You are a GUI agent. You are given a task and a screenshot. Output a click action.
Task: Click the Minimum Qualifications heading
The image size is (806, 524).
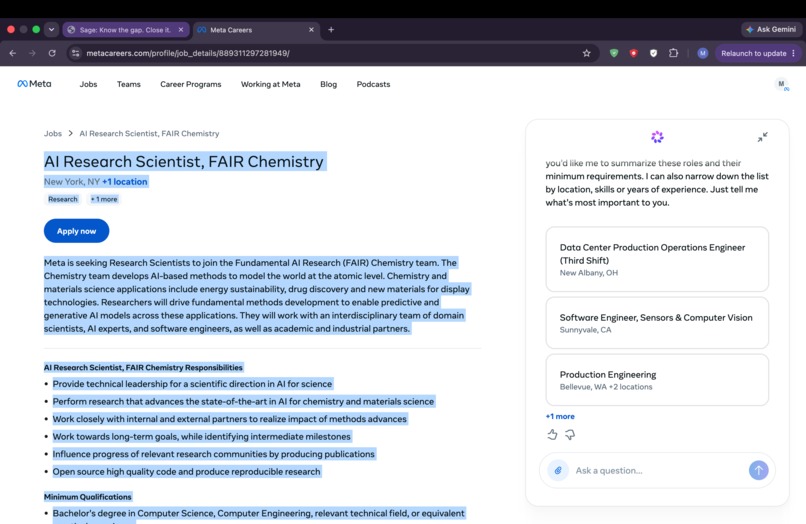pyautogui.click(x=88, y=497)
